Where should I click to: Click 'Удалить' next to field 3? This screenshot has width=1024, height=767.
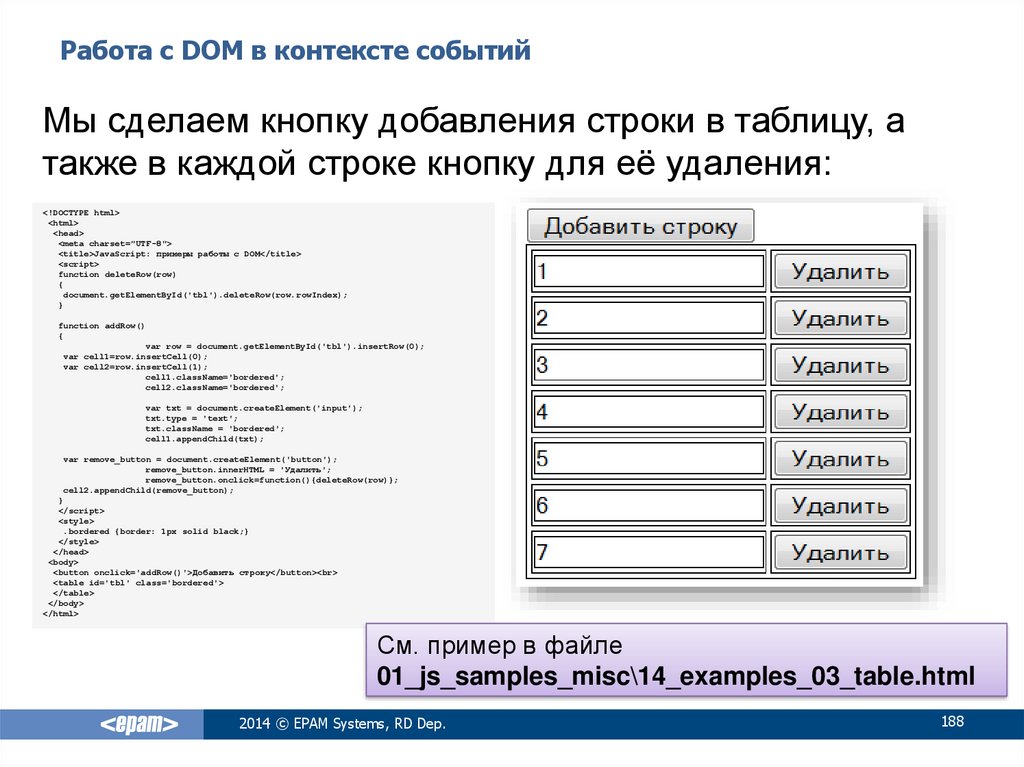[x=840, y=366]
